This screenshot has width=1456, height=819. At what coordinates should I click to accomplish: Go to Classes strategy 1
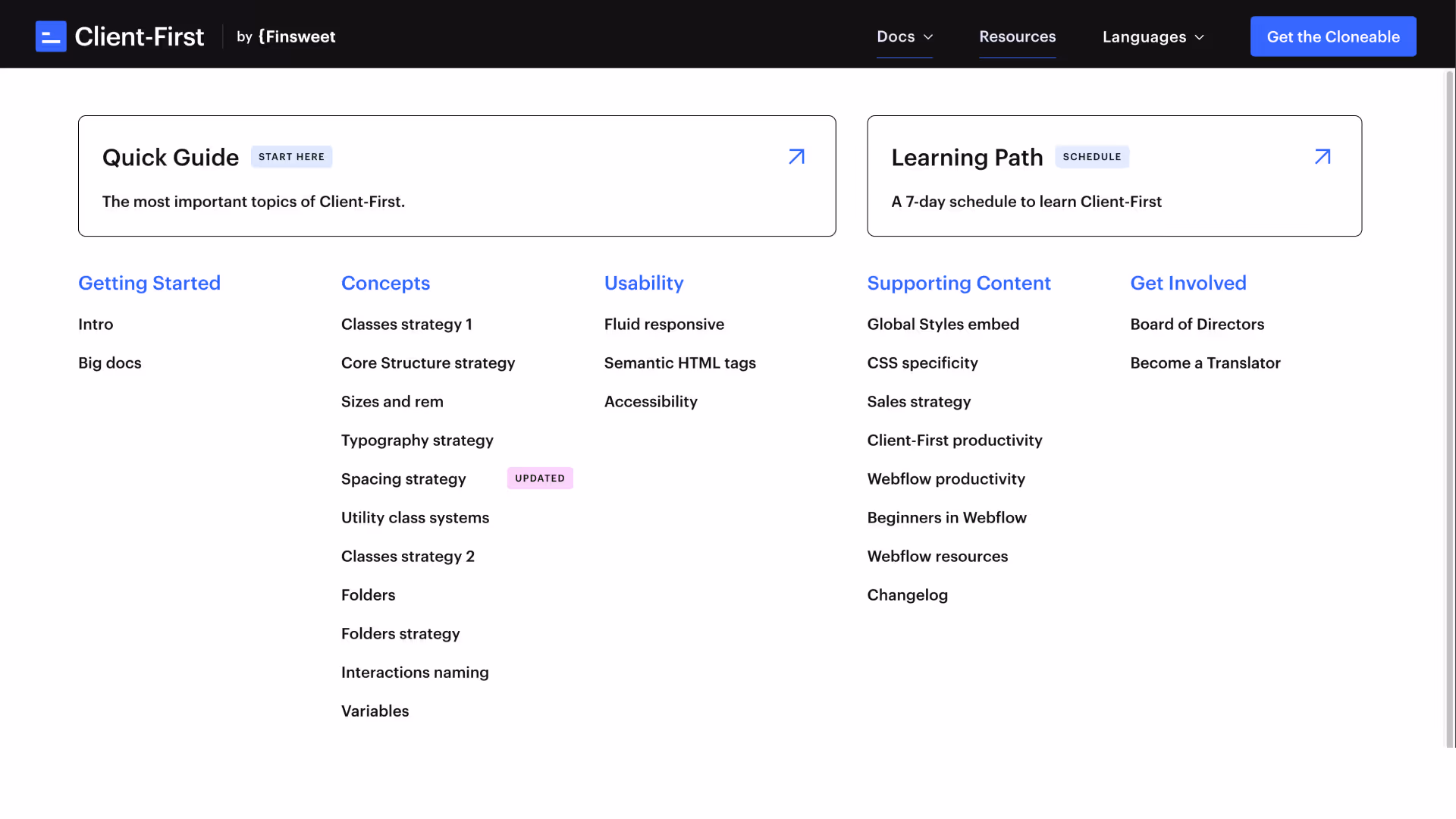coord(406,325)
